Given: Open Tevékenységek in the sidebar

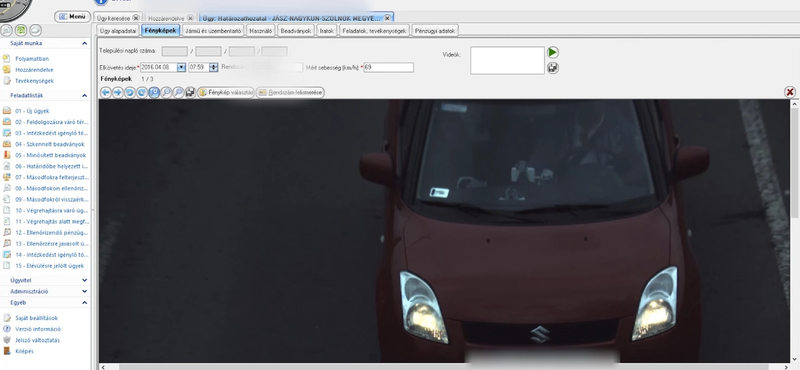Looking at the screenshot, I should [34, 81].
